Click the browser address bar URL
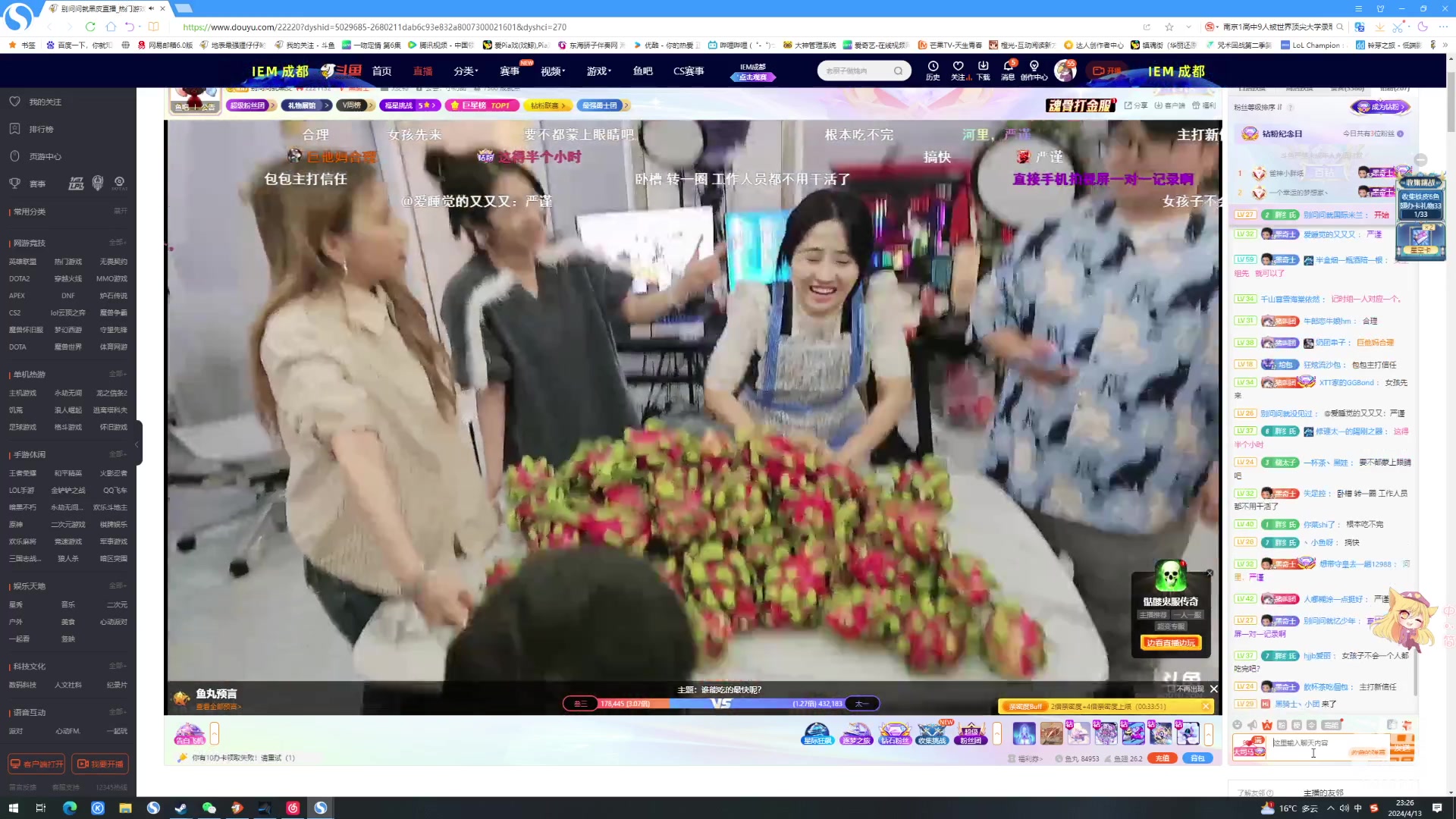The image size is (1456, 819). pyautogui.click(x=375, y=27)
